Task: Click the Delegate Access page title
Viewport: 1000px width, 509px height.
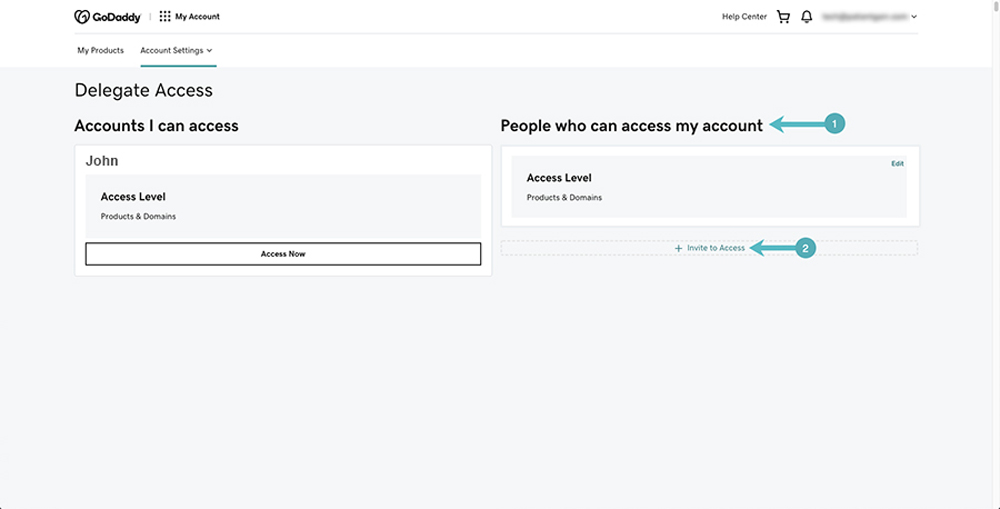Action: point(143,91)
